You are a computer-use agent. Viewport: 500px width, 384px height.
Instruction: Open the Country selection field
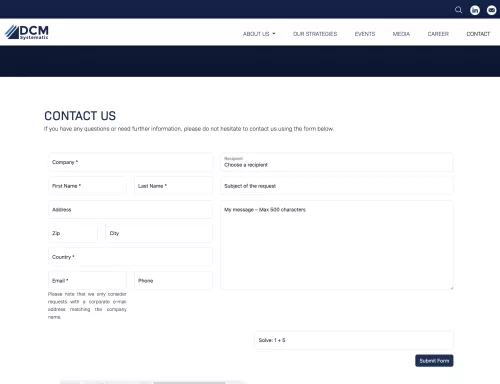[x=130, y=257]
